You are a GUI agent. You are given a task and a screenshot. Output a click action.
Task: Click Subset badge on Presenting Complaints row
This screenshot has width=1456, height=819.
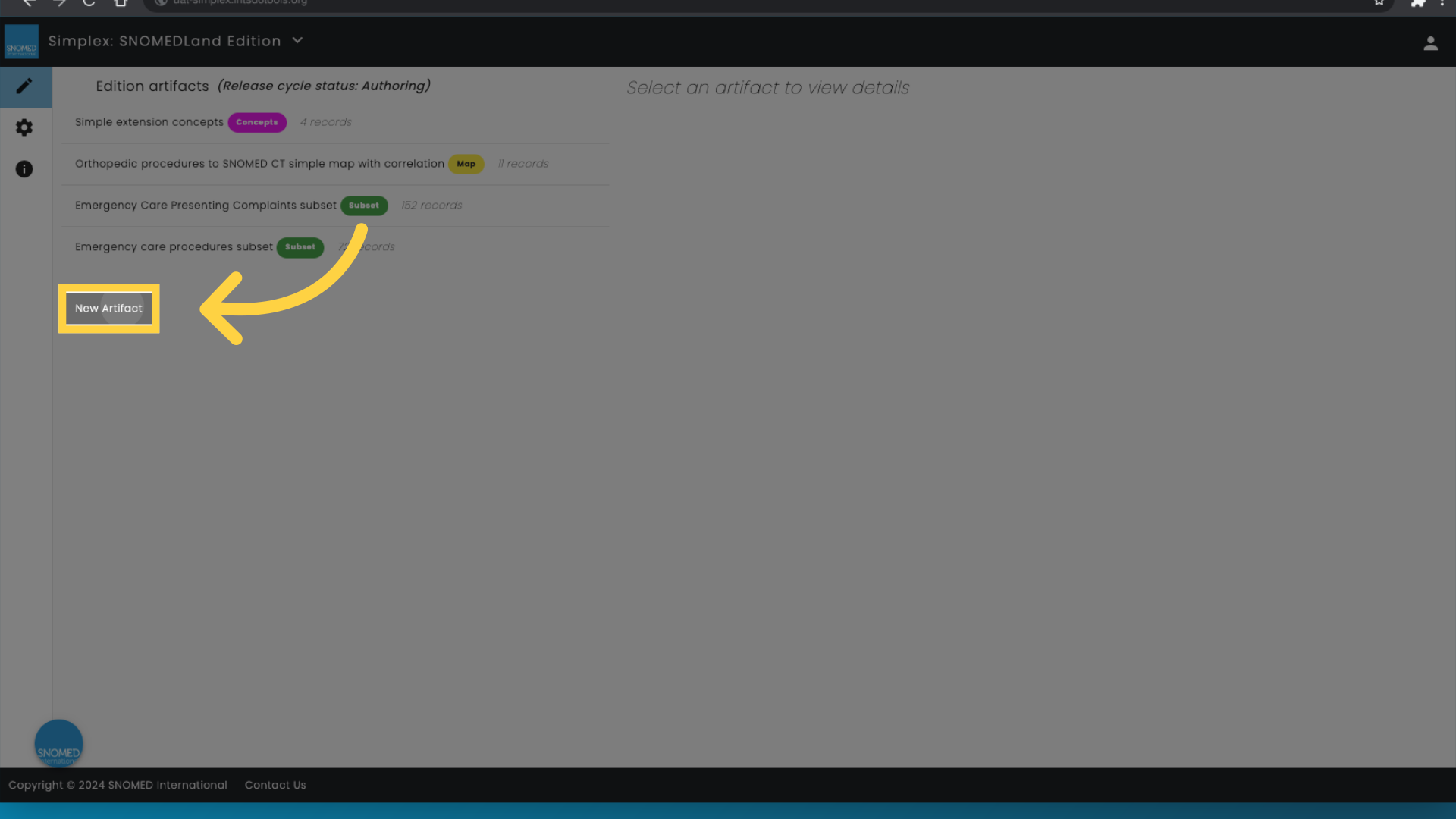364,206
